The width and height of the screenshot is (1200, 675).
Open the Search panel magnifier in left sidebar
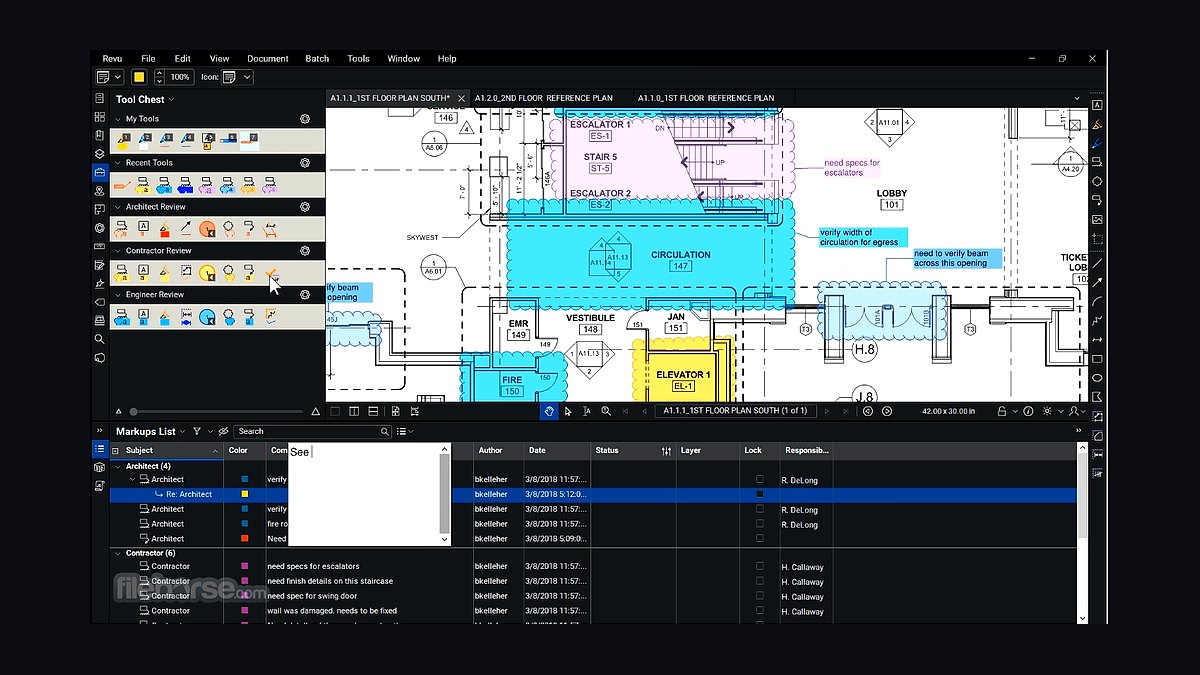click(99, 339)
